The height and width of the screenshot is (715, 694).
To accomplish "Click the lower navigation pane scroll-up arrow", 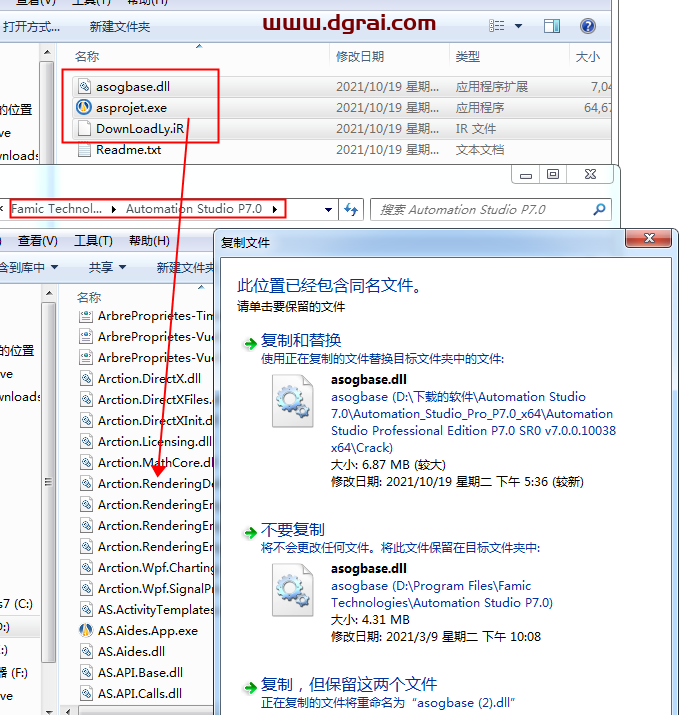I will coord(49,293).
